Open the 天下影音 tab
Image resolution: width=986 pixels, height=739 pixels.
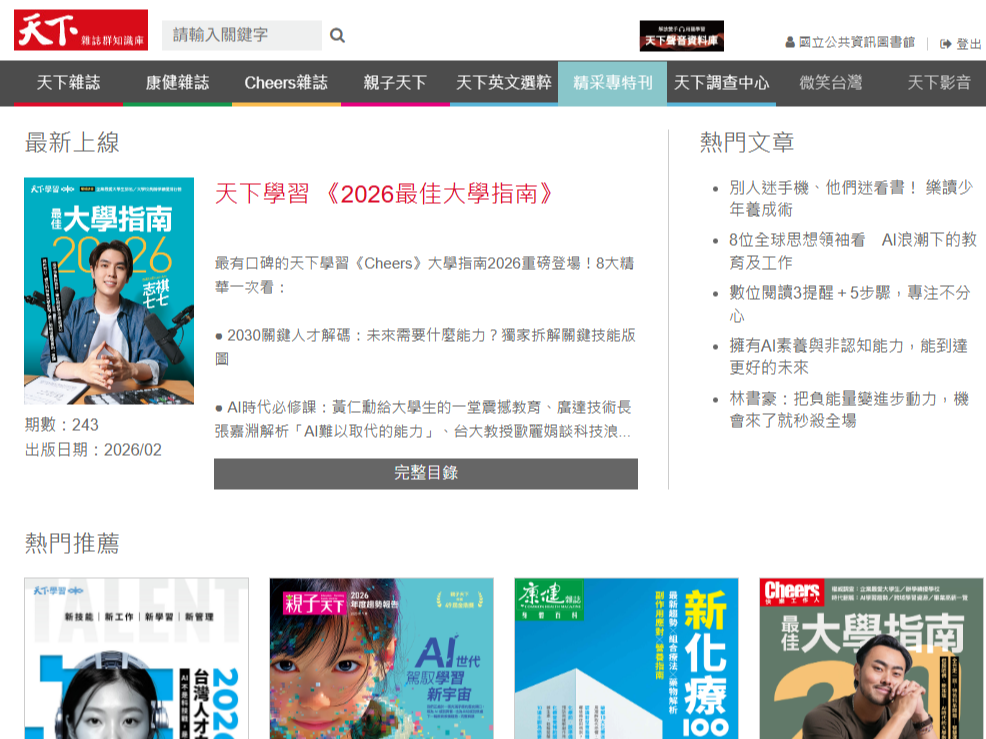pos(939,82)
